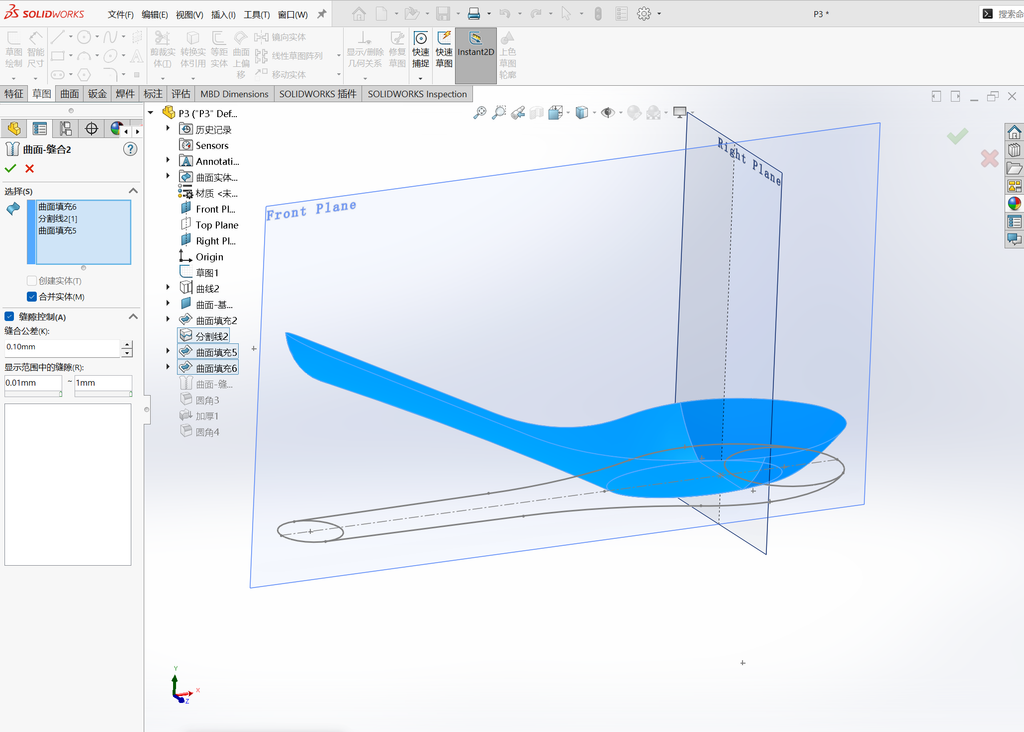This screenshot has width=1024, height=732.
Task: Check the 创建实体(T) checkbox
Action: (31, 281)
